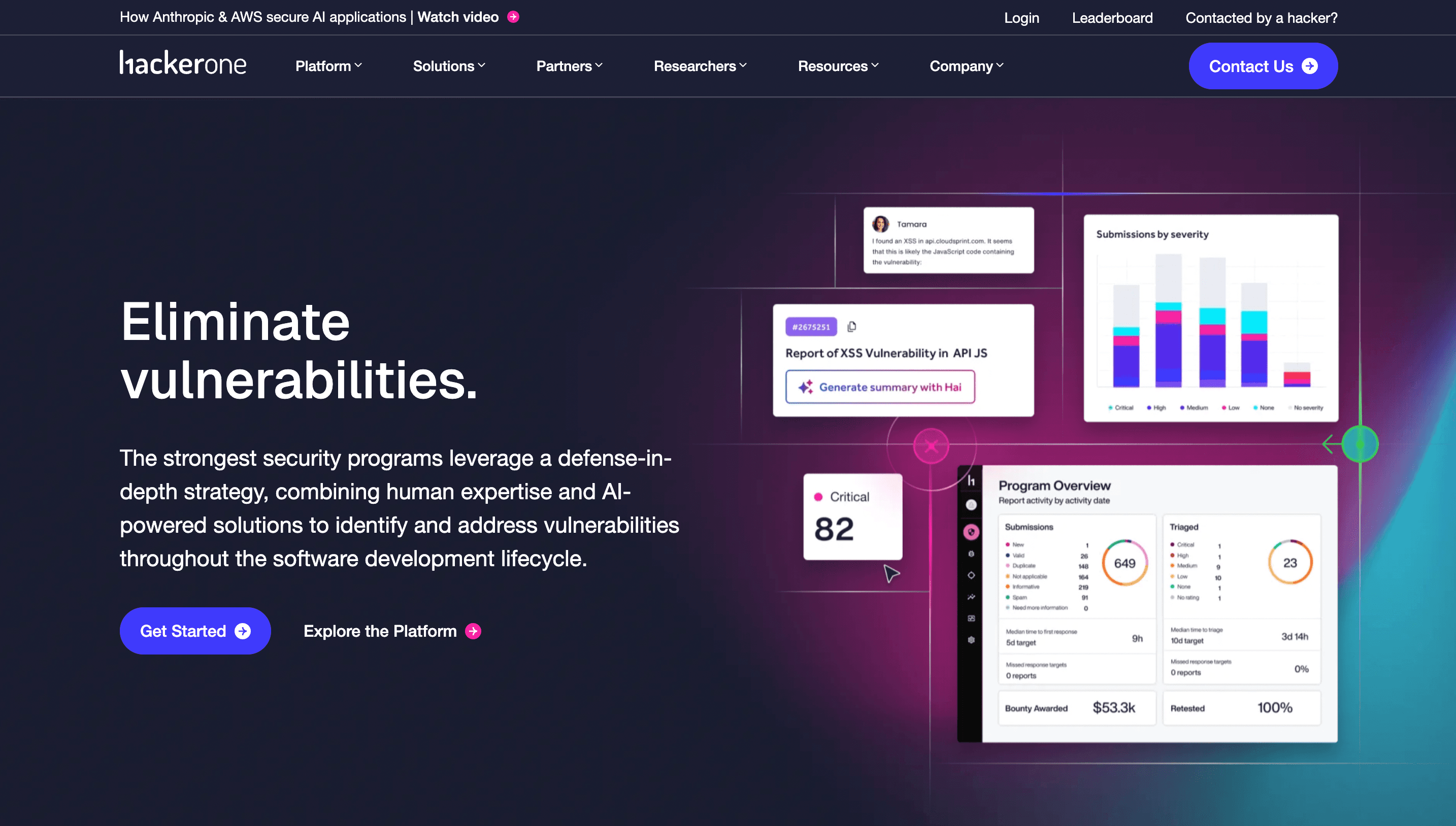This screenshot has width=1456, height=826.
Task: Expand Platform menu
Action: (x=328, y=66)
